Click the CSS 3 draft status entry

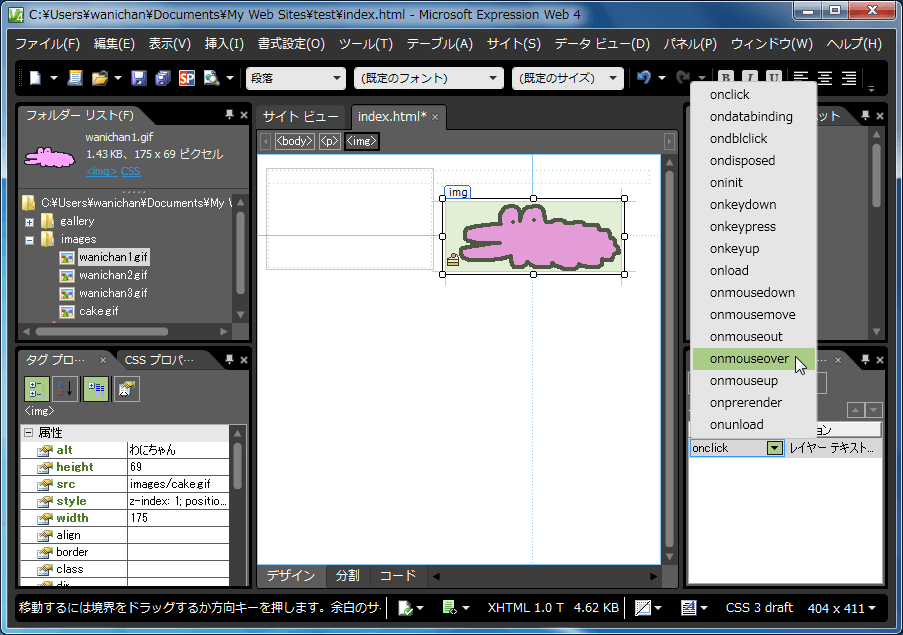pos(759,608)
